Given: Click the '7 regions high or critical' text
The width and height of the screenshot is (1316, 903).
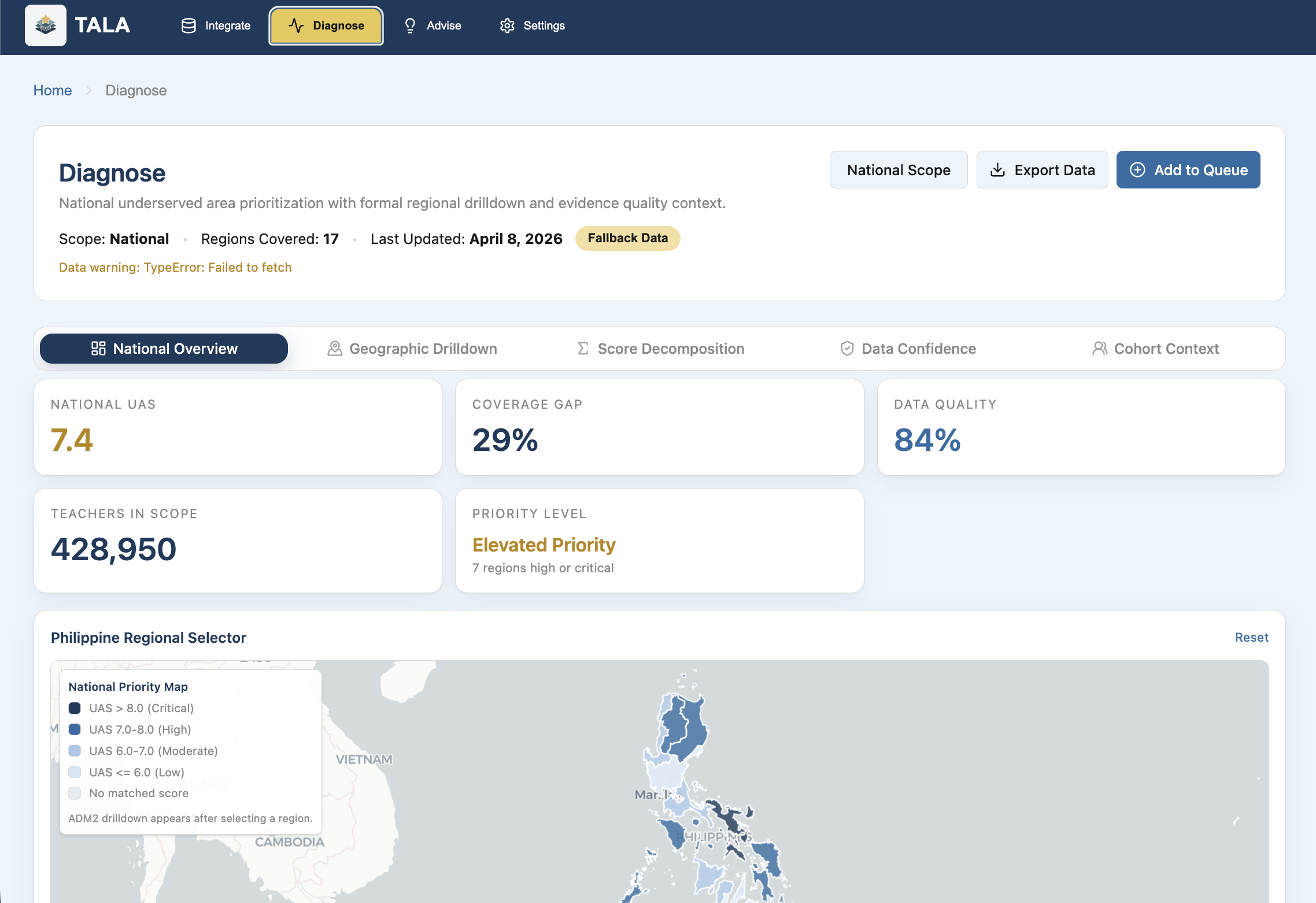Looking at the screenshot, I should click(543, 568).
